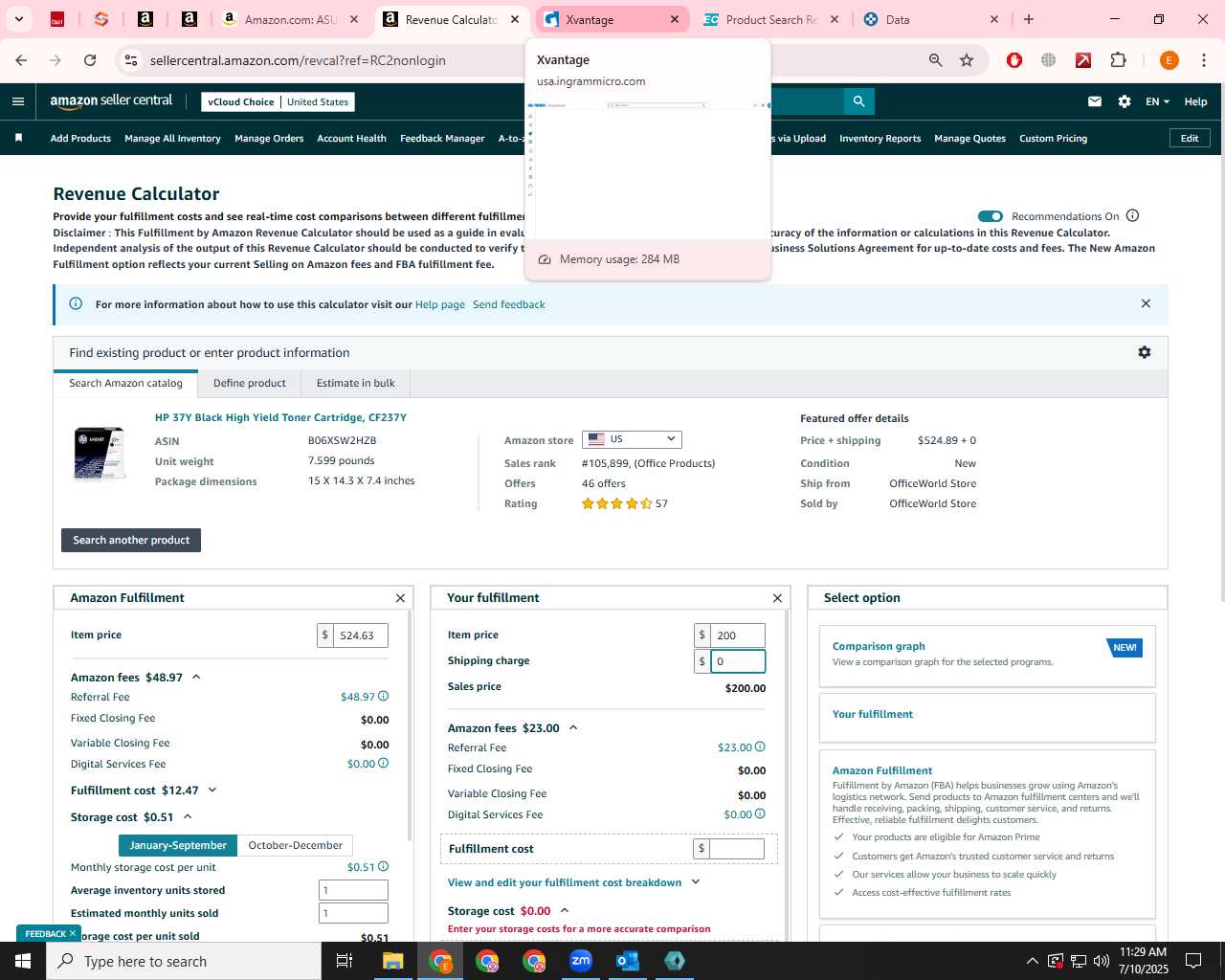Open the Amazon store US dropdown
Screen dimensions: 1225x980
pyautogui.click(x=632, y=439)
